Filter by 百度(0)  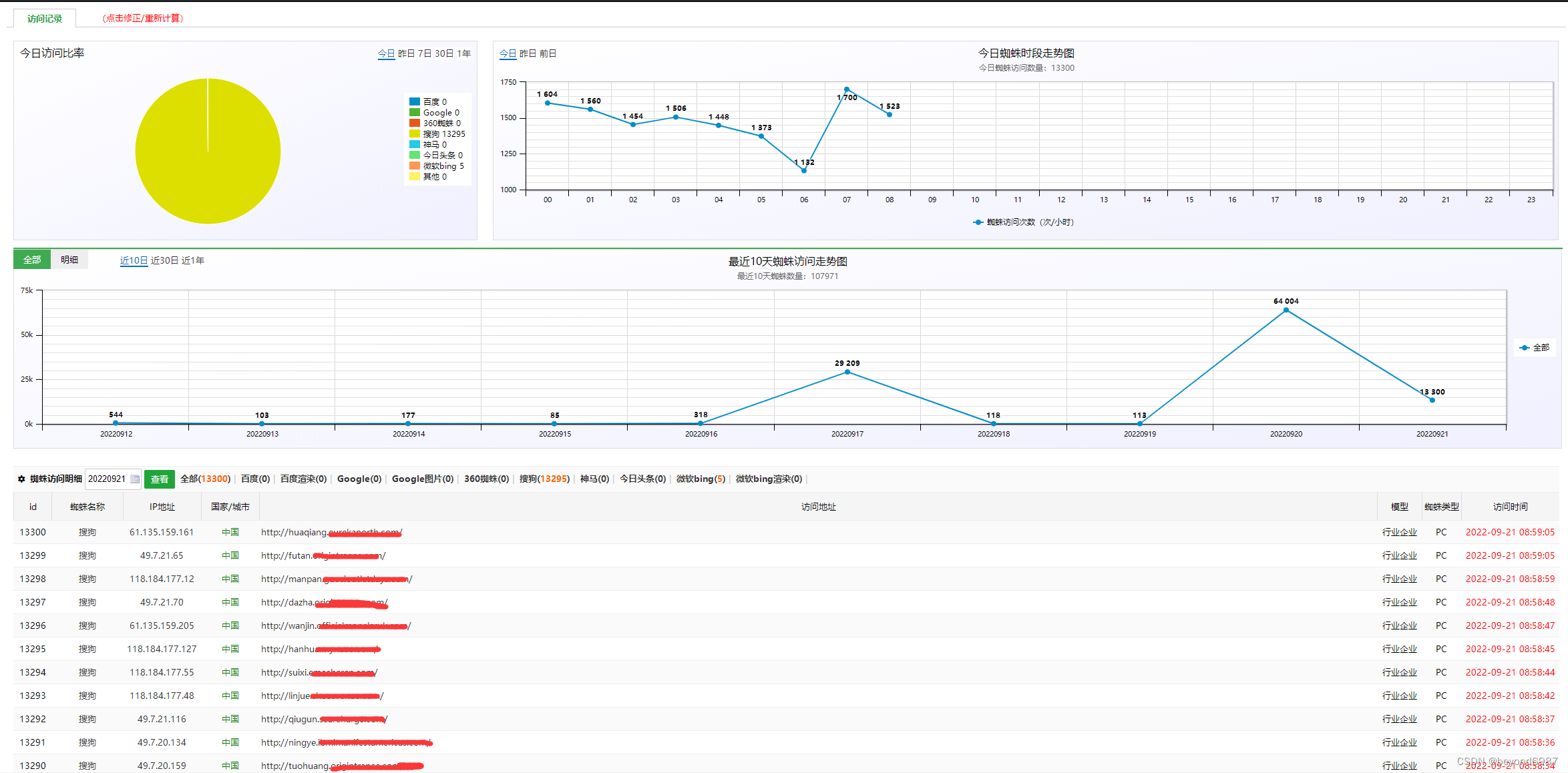pos(255,479)
